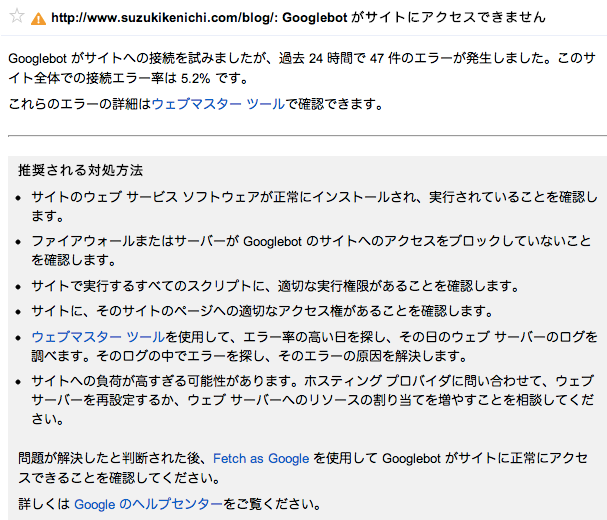The height and width of the screenshot is (520, 607).
Task: Open ウェブマスター ツール link in bullet list
Action: tap(98, 336)
